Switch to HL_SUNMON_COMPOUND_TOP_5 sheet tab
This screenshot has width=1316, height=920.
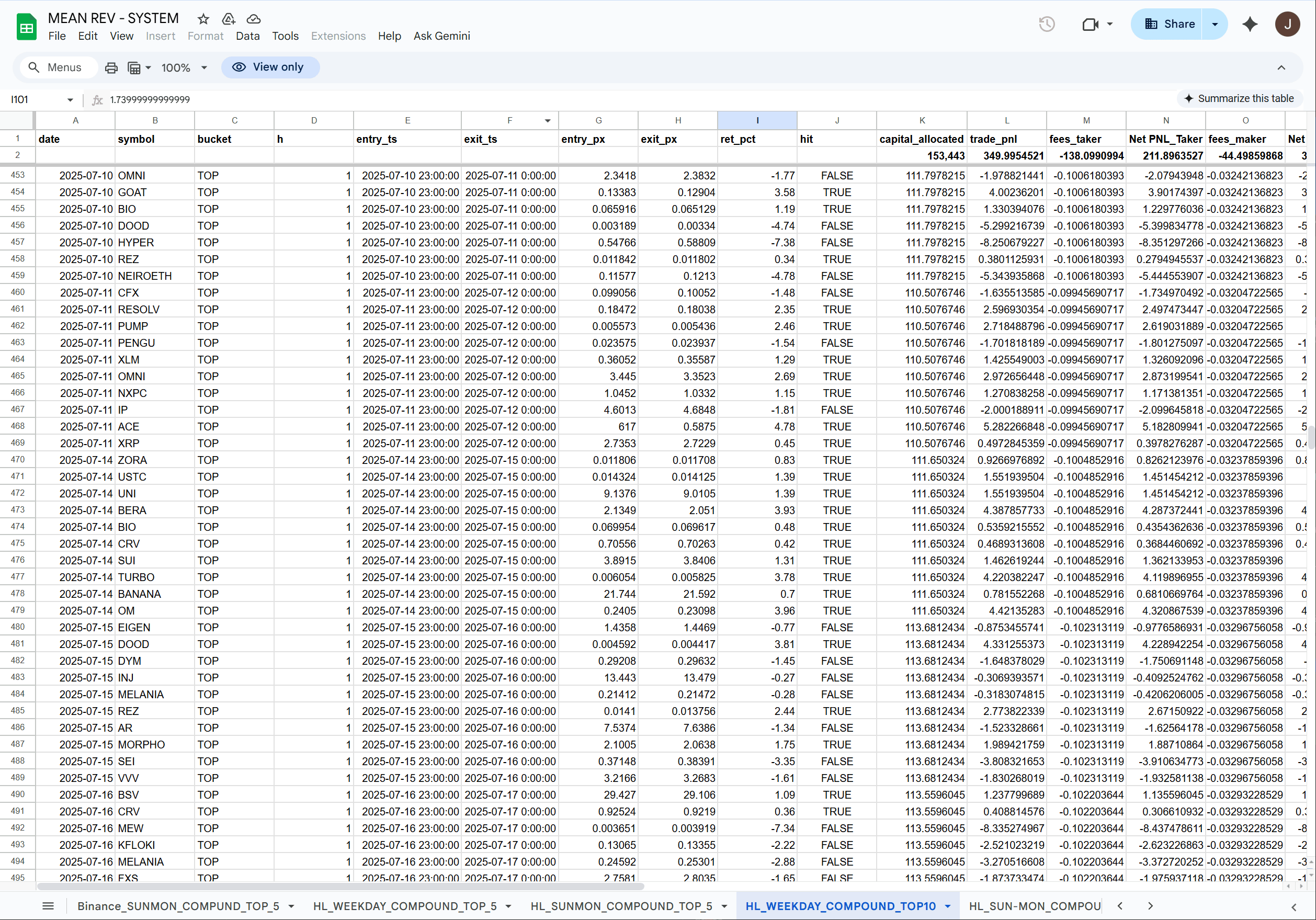[x=621, y=906]
